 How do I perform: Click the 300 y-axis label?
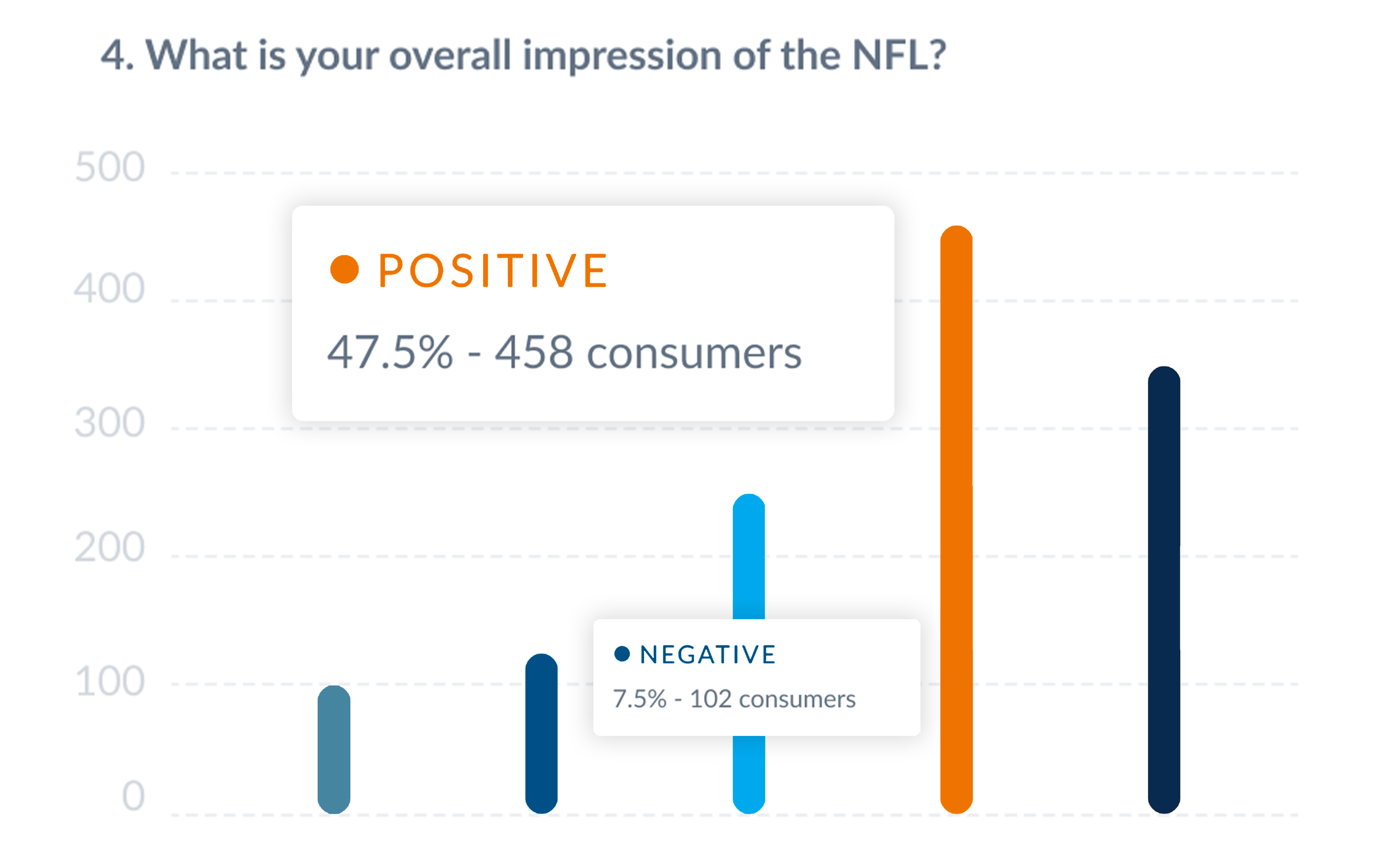(110, 422)
